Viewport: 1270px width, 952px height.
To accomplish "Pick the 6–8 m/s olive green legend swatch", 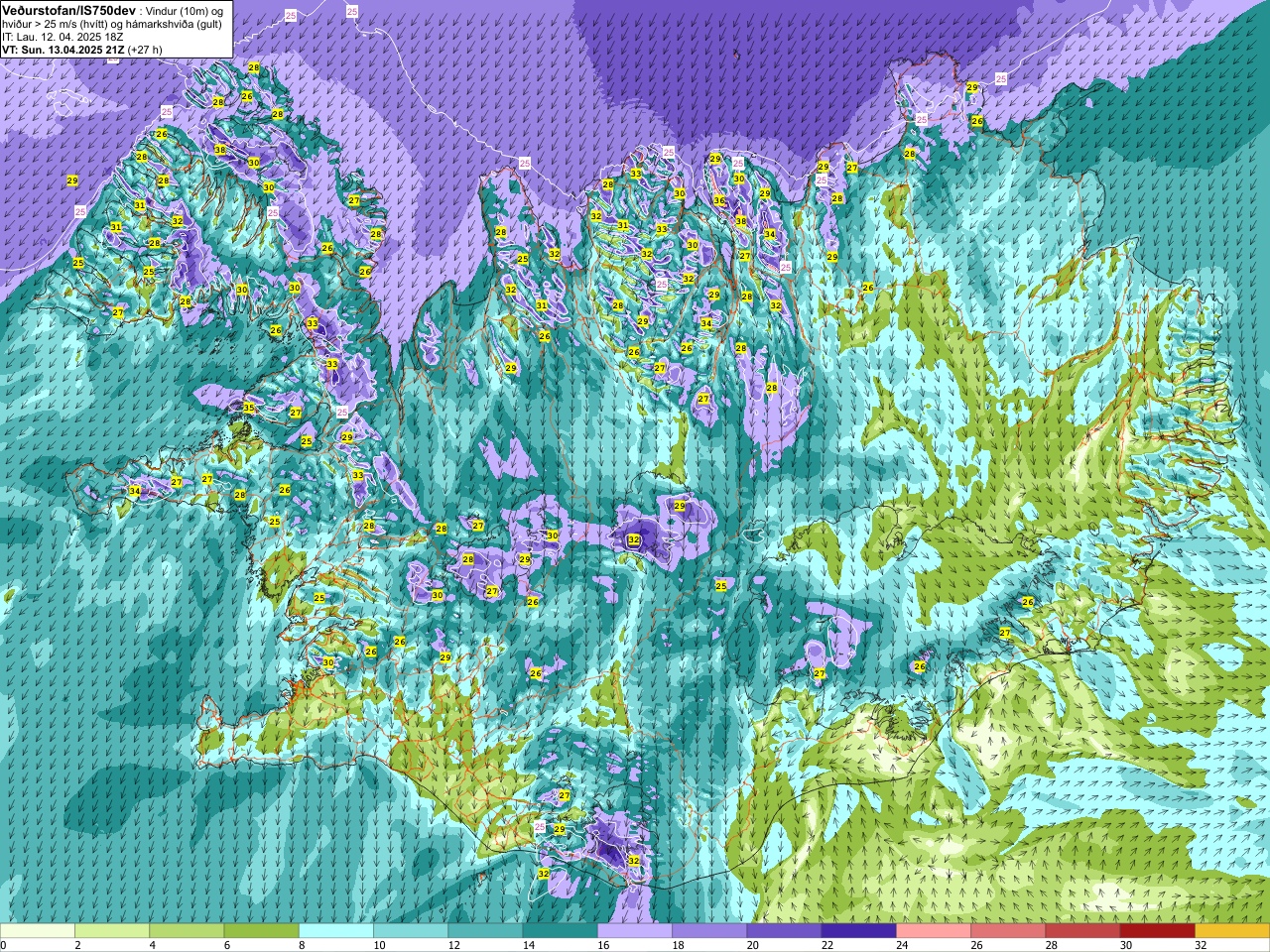I will point(262,931).
